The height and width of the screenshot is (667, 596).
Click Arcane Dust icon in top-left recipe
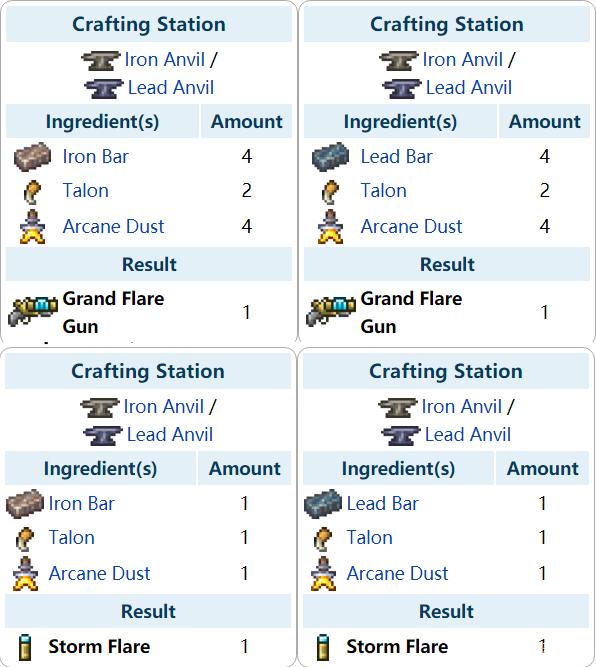pos(32,227)
